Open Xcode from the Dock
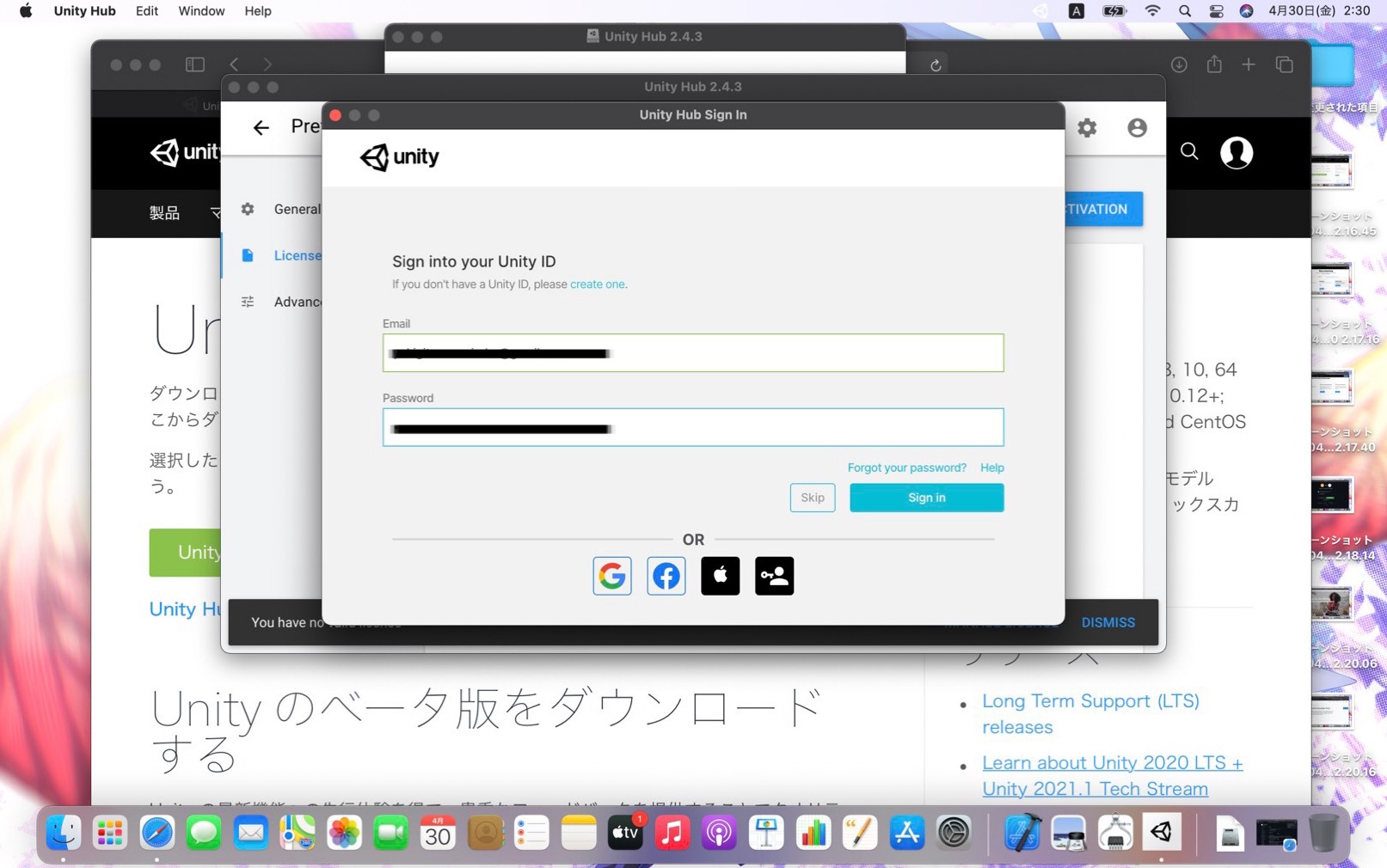 pos(1022,832)
